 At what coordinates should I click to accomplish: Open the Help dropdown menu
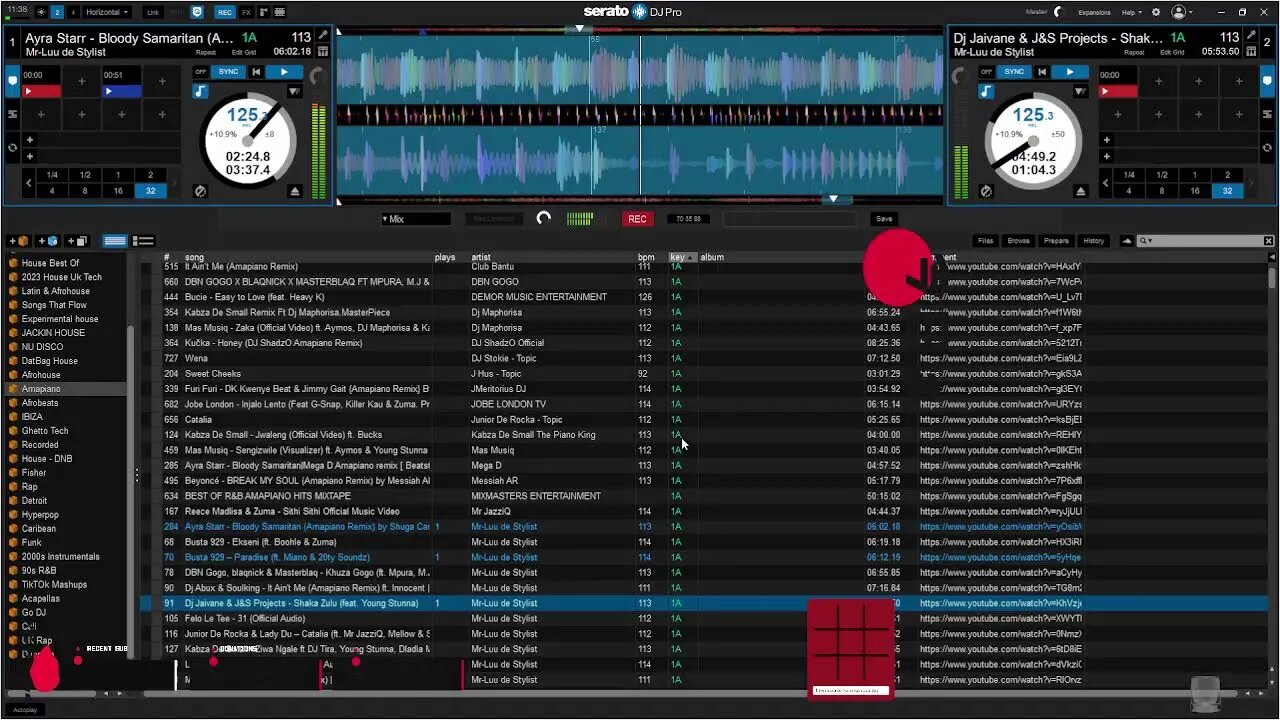(x=1130, y=12)
